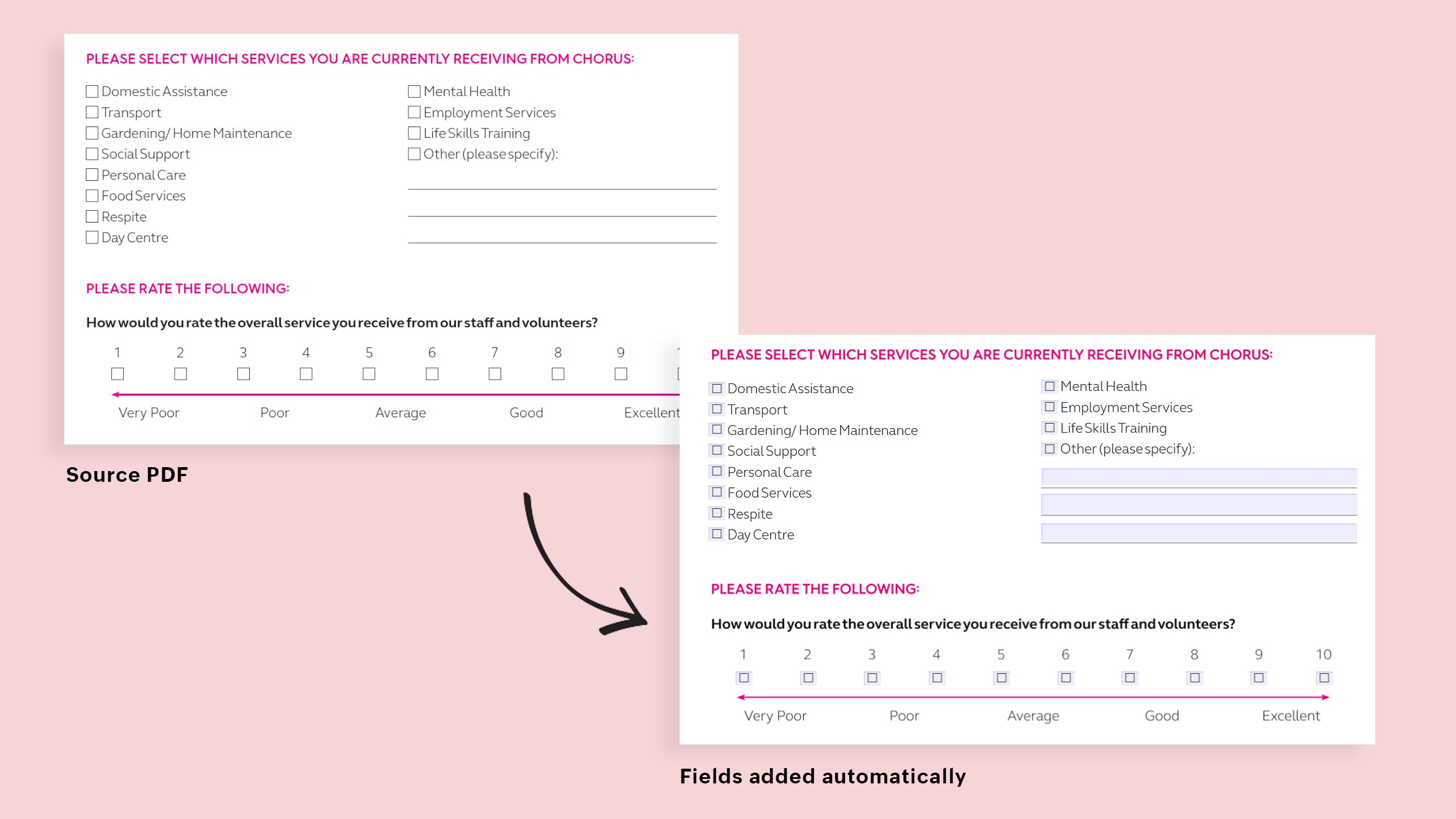
Task: Click the second Other specify text field
Action: coord(1198,502)
